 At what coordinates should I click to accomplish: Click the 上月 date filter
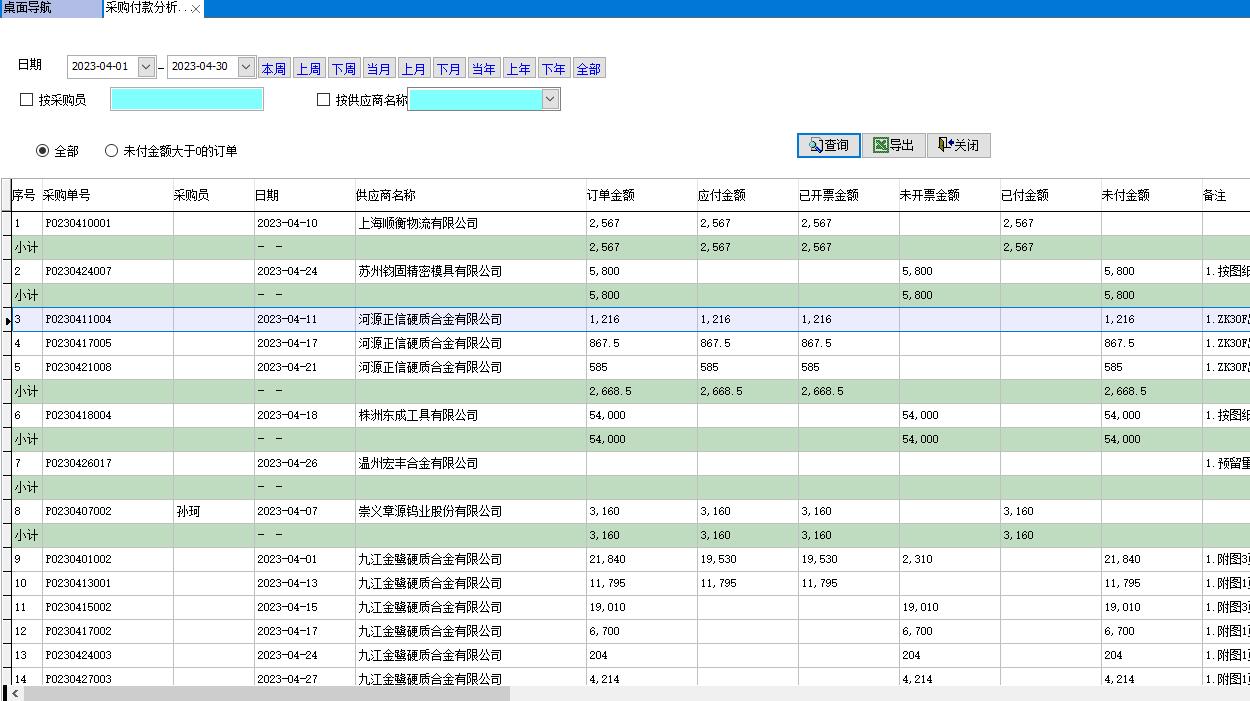(x=414, y=67)
